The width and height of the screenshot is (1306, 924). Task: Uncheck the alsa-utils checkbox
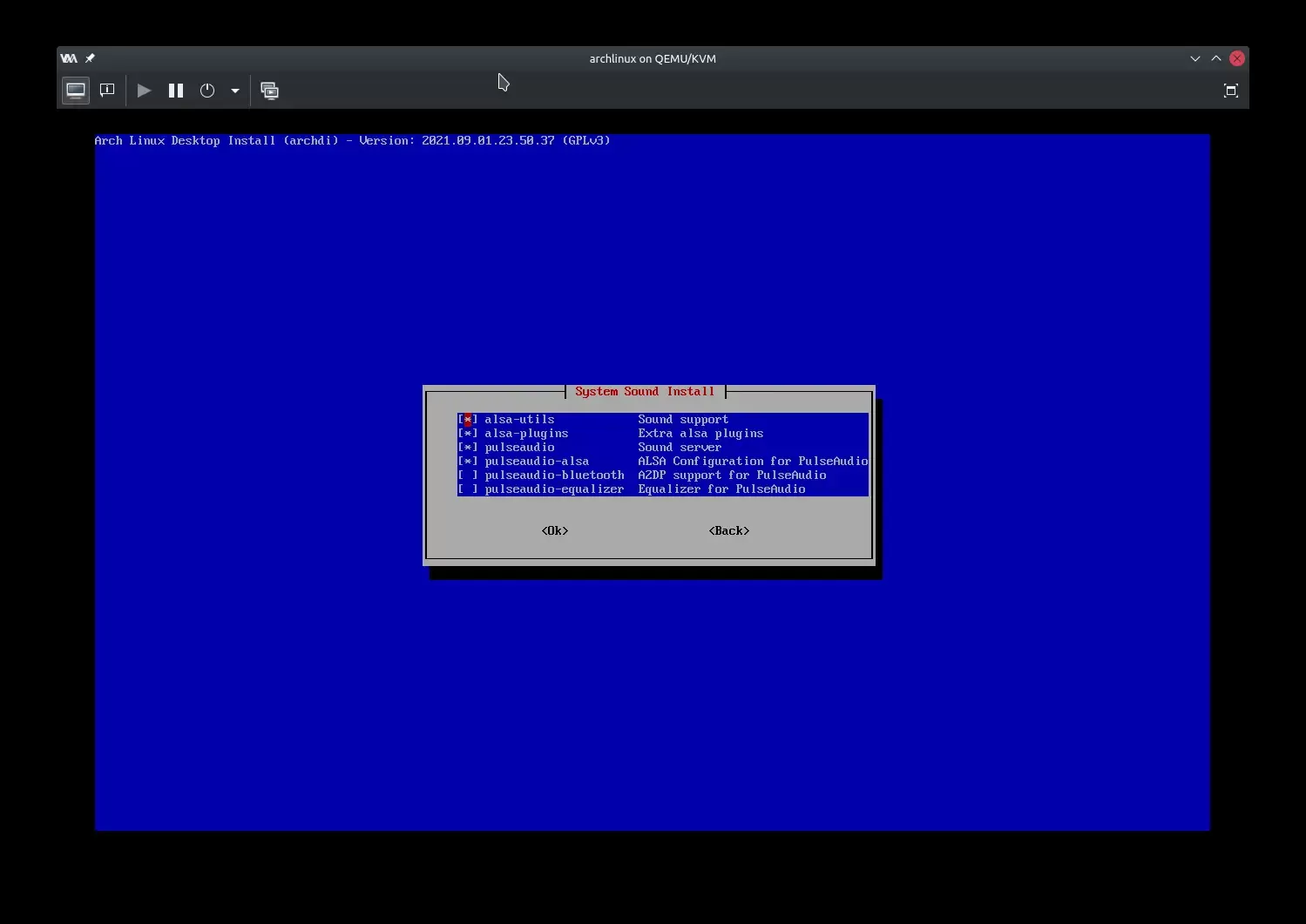(468, 420)
